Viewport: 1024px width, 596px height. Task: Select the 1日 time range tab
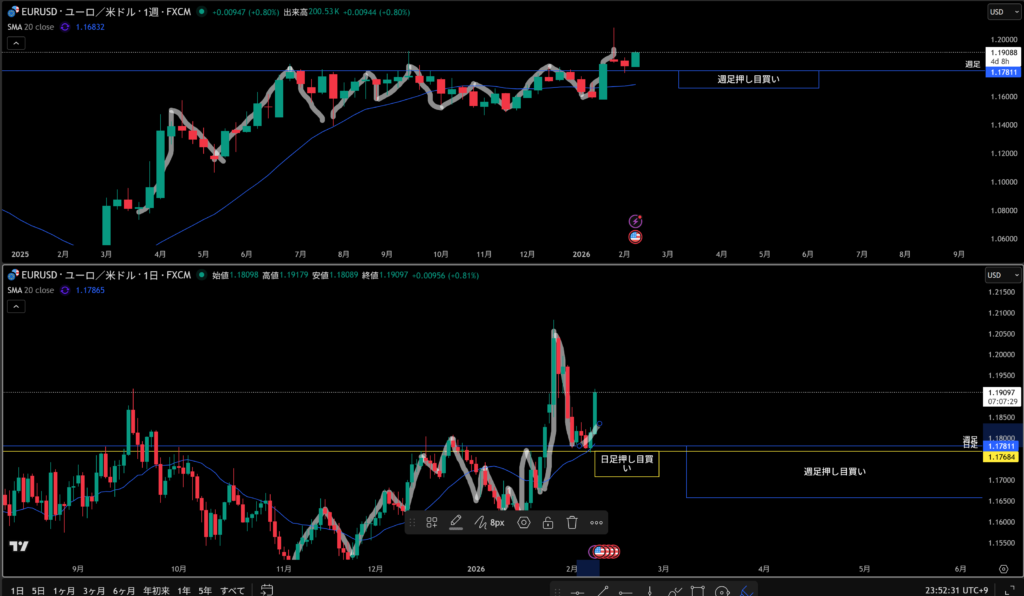[17, 590]
